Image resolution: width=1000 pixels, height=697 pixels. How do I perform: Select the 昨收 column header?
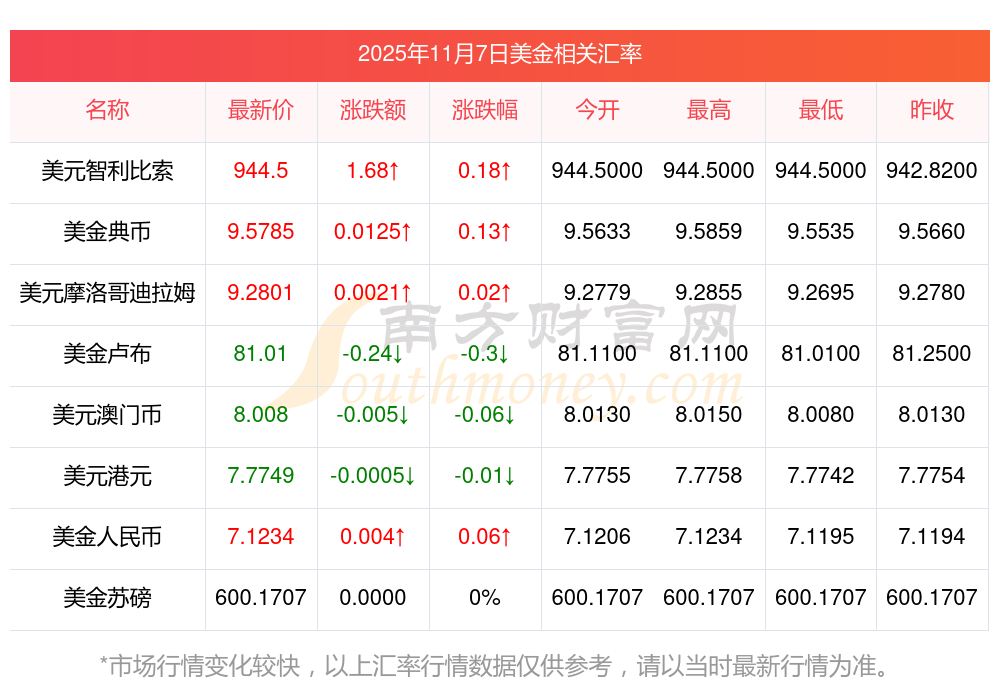point(932,110)
